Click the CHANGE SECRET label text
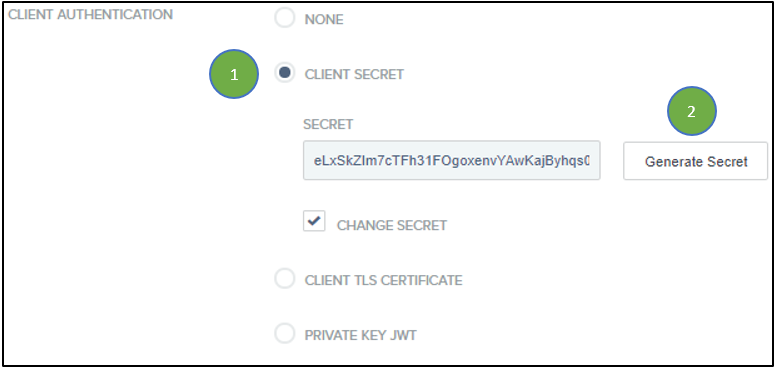This screenshot has width=775, height=368. pos(392,226)
